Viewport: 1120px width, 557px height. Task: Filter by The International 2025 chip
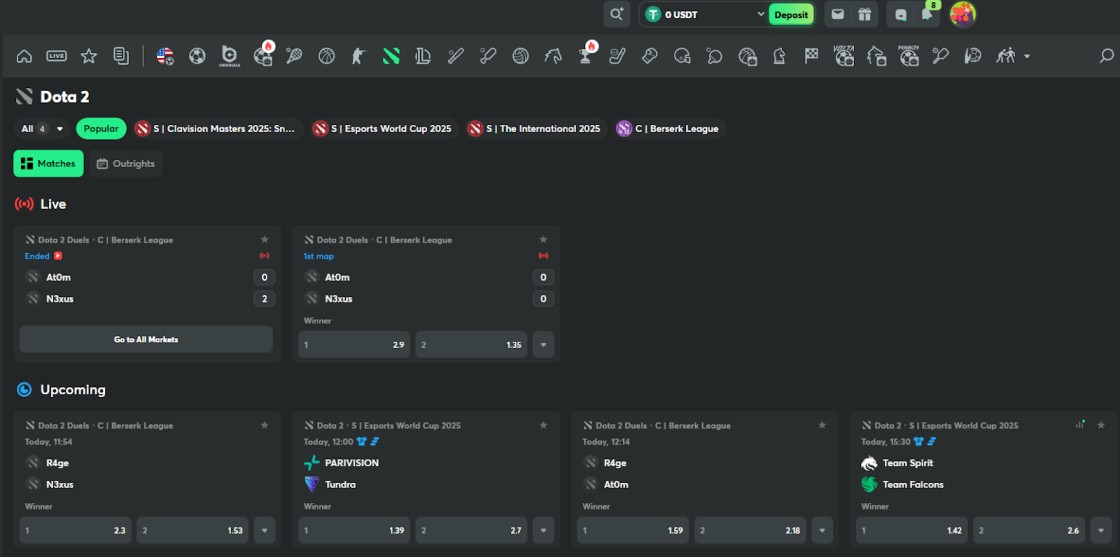click(x=535, y=129)
